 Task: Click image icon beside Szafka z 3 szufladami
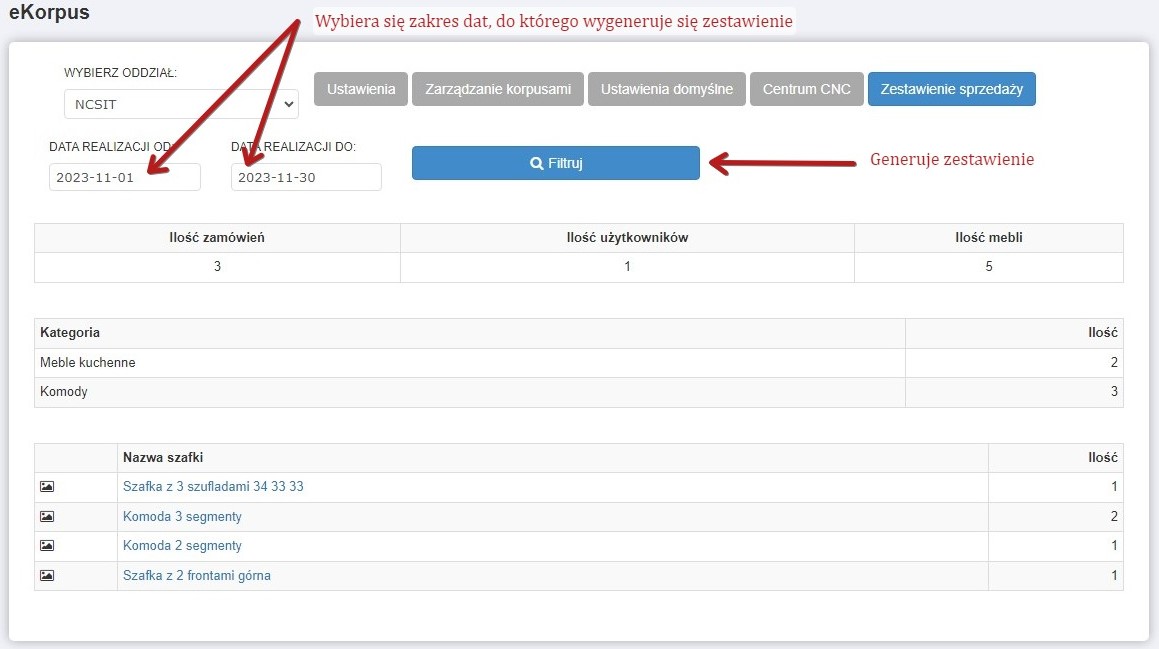[x=47, y=487]
